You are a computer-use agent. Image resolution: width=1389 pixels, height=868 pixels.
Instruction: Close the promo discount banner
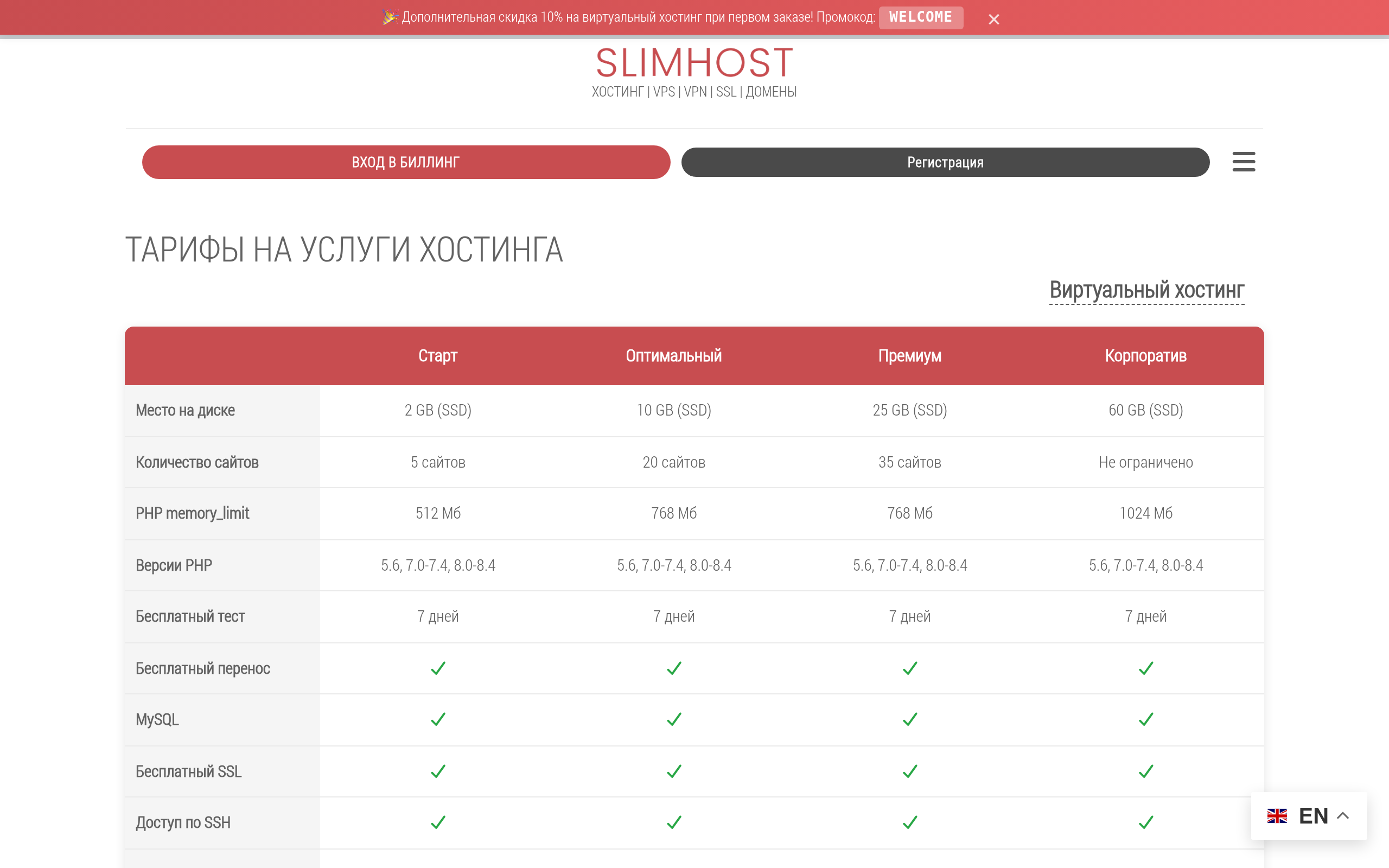pos(993,20)
